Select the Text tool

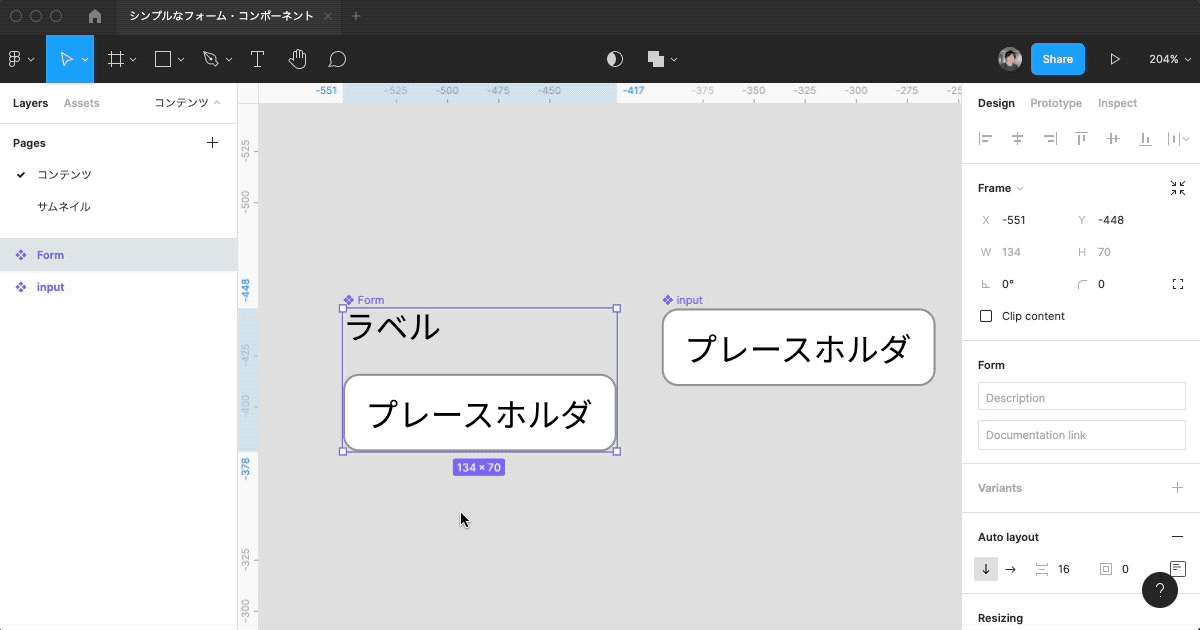click(257, 59)
